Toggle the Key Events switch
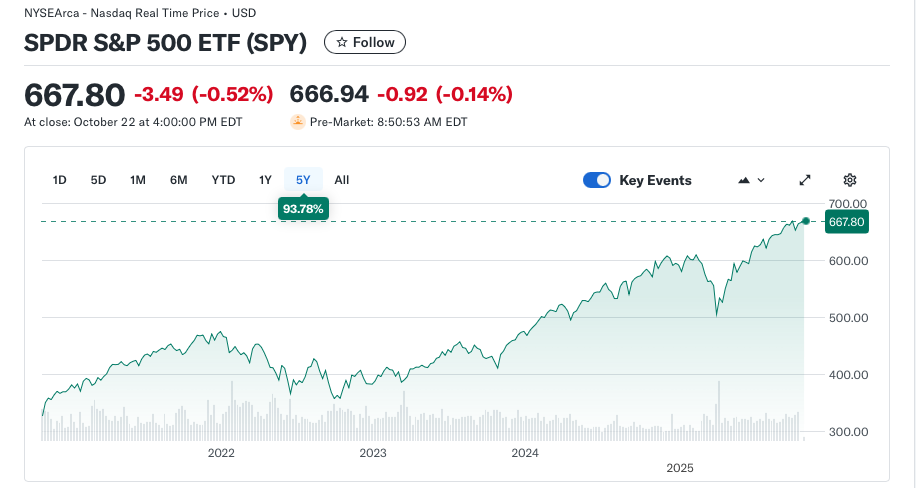916x488 pixels. click(597, 180)
